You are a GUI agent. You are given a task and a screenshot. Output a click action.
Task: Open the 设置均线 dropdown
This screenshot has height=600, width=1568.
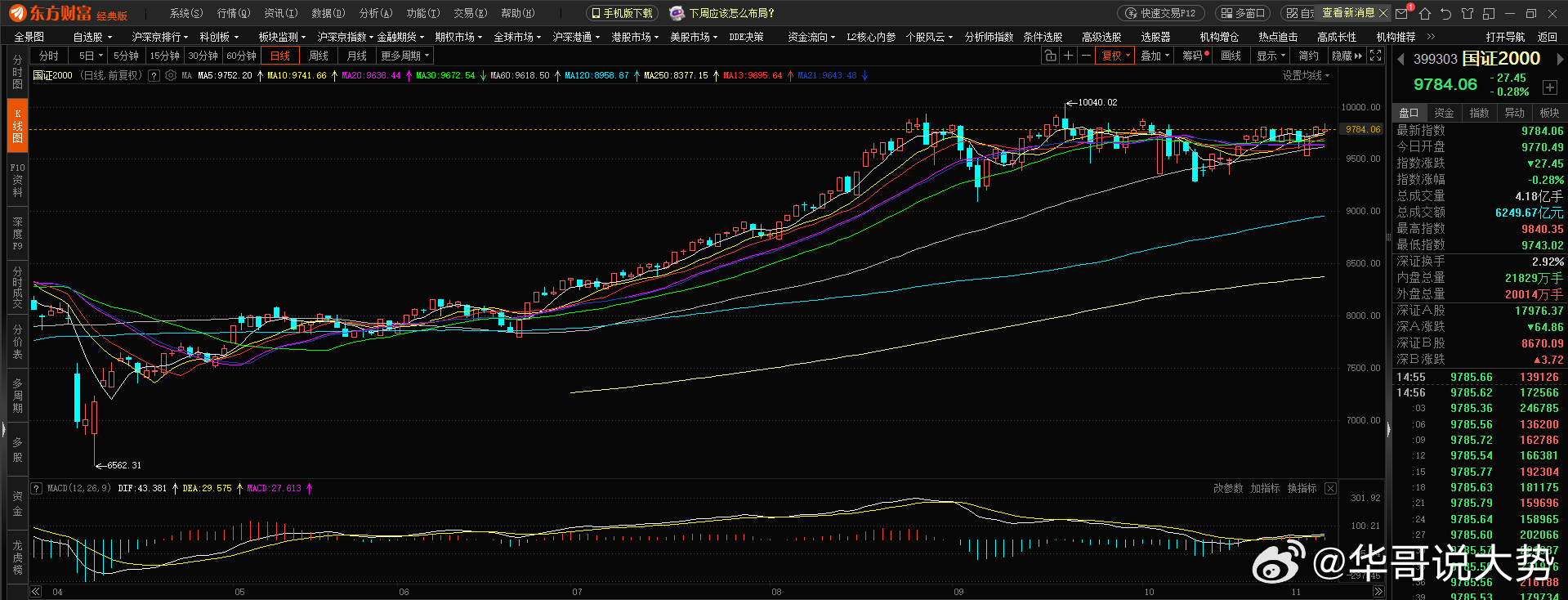(1306, 75)
